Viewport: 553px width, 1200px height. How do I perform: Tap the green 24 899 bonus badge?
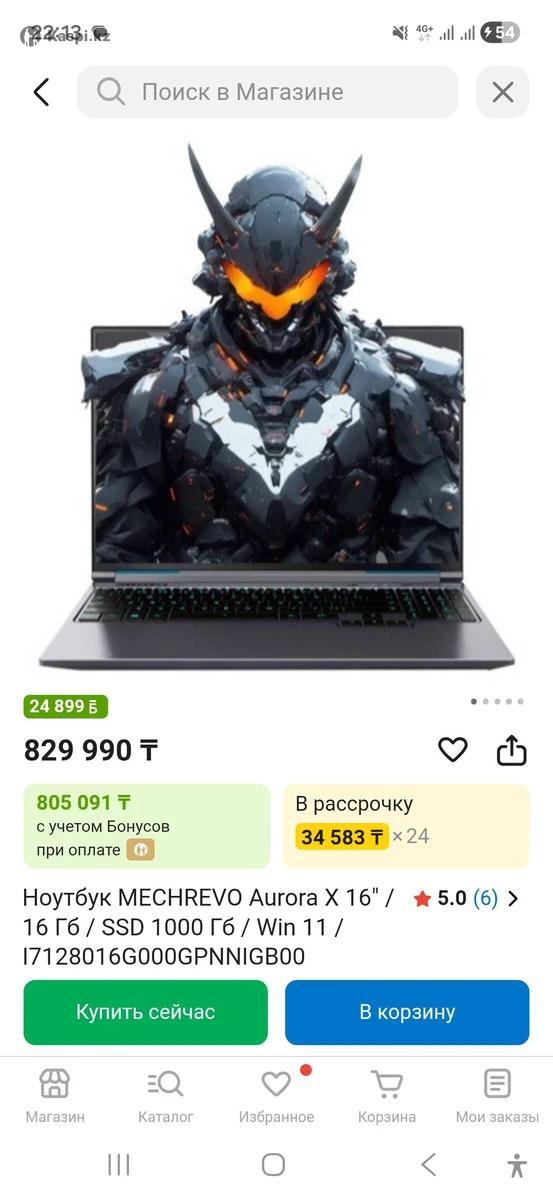pos(65,706)
